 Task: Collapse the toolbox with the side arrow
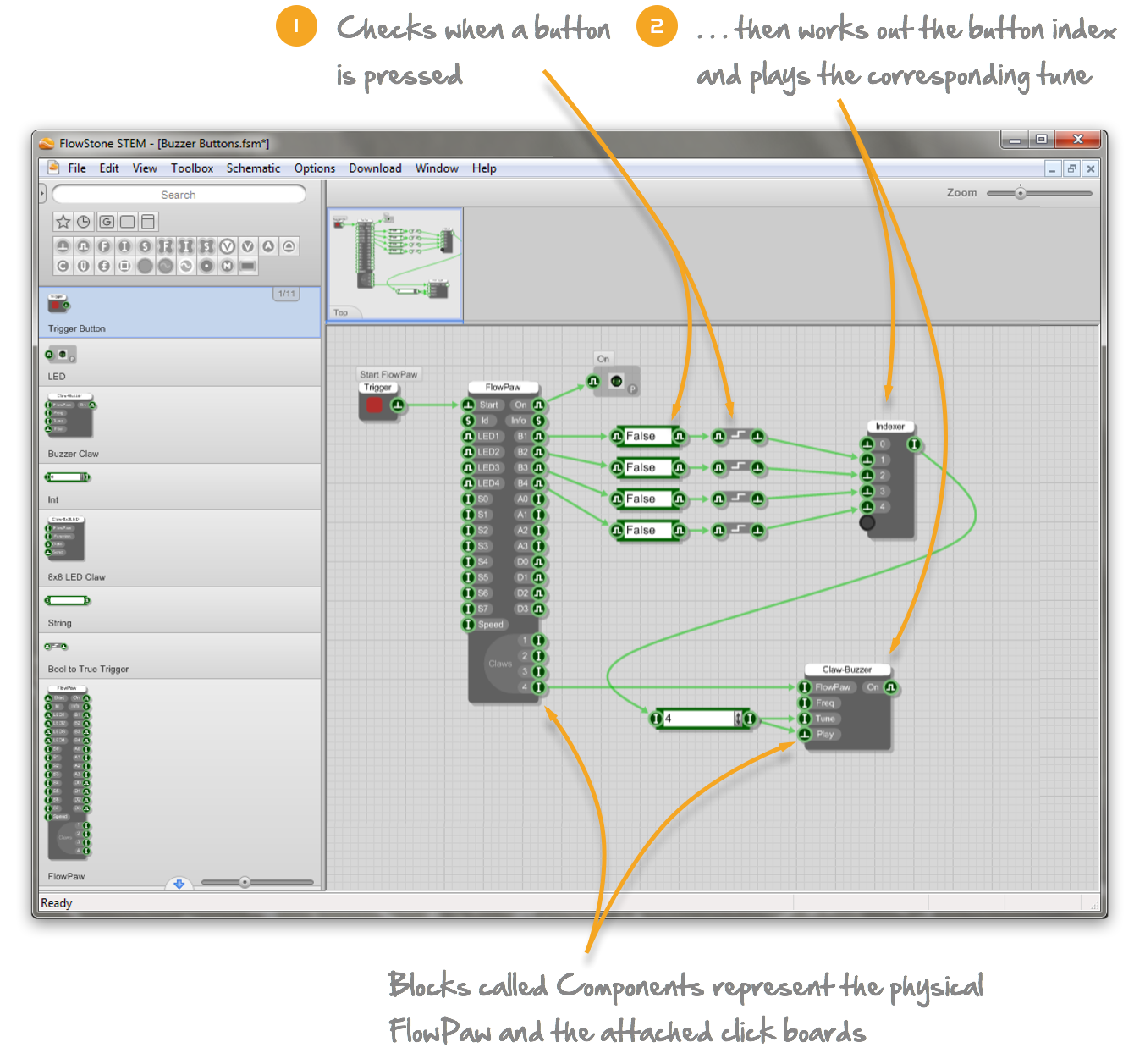42,194
